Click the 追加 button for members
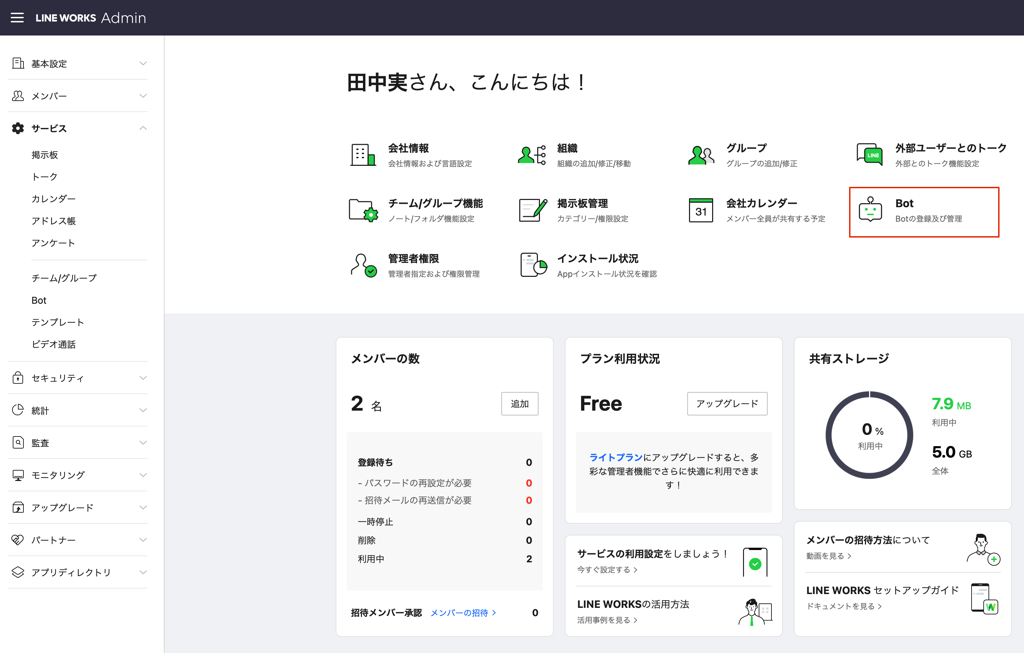The image size is (1024, 653). (x=520, y=404)
